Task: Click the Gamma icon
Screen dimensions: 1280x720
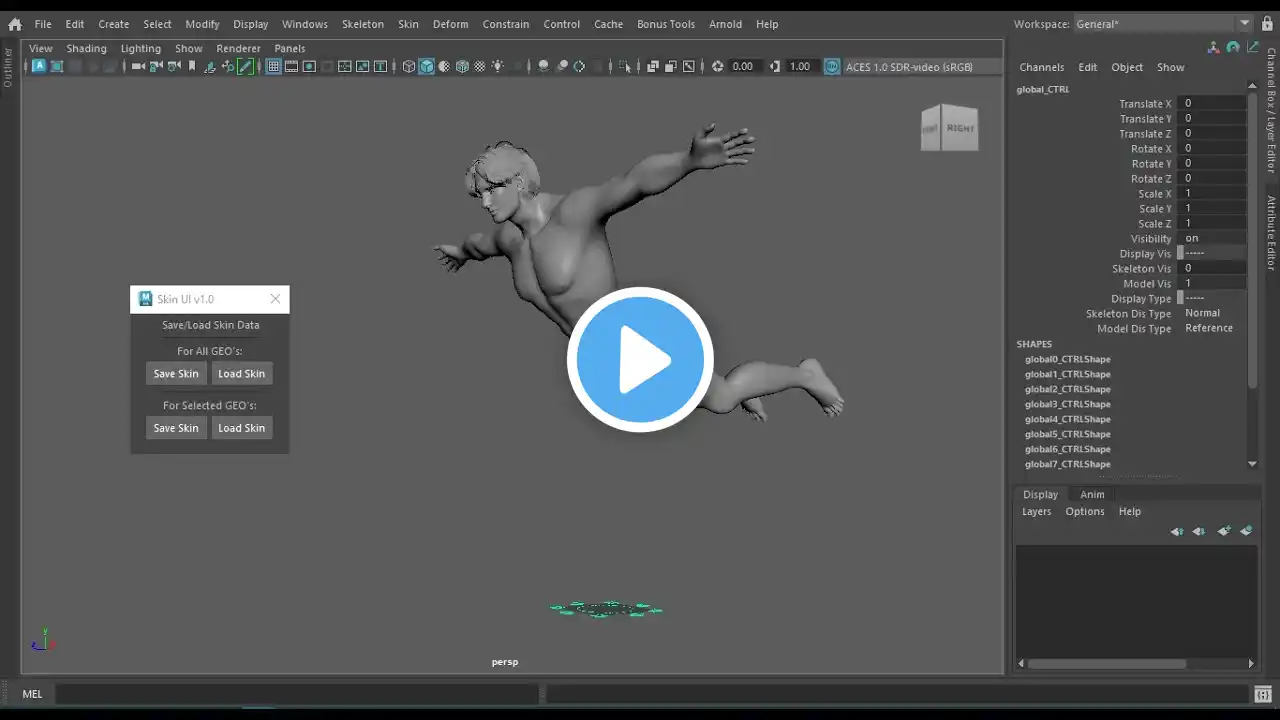Action: [x=775, y=67]
